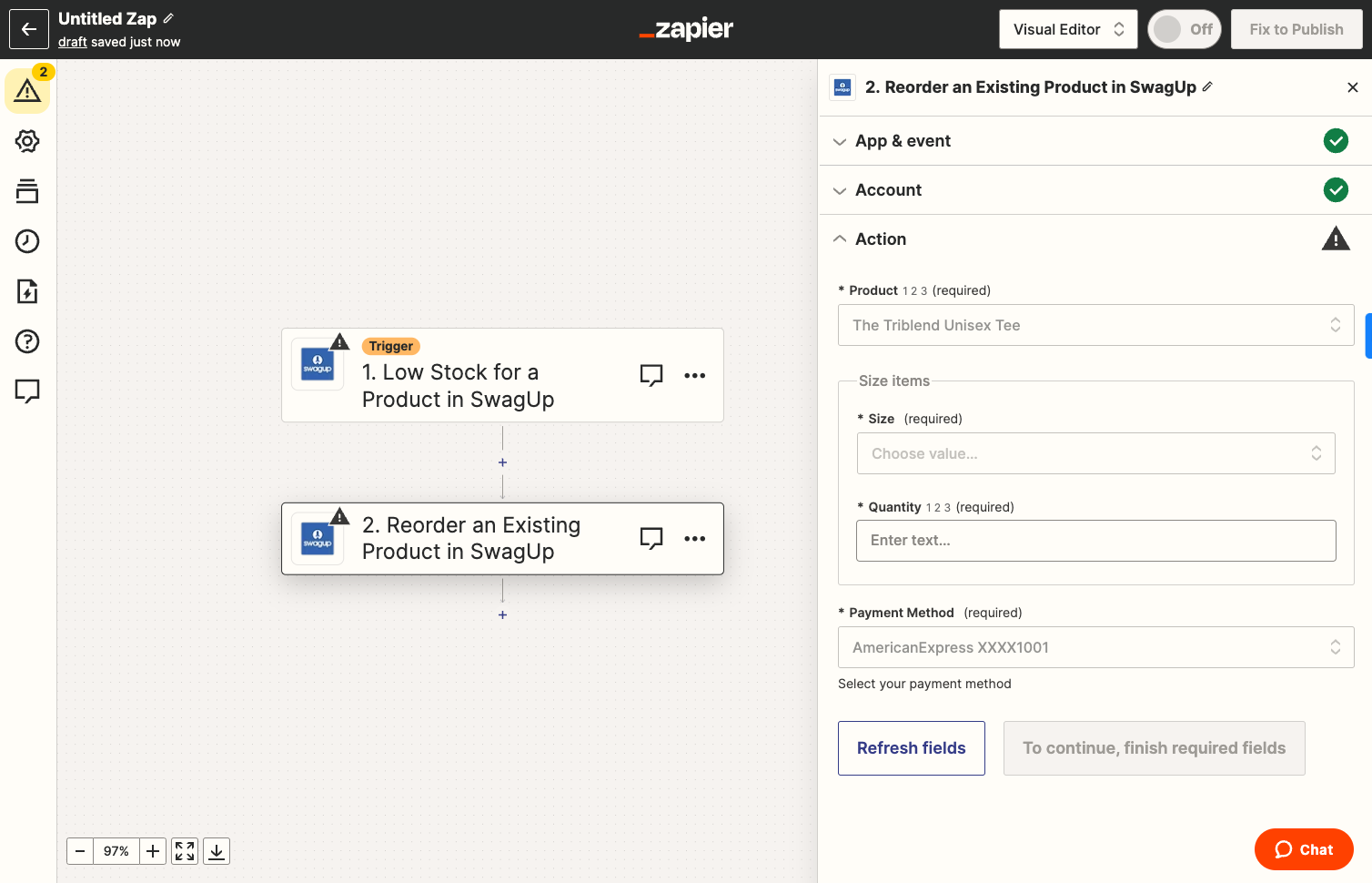Toggle the Zap On/Off switch
Image resolution: width=1372 pixels, height=883 pixels.
tap(1185, 29)
